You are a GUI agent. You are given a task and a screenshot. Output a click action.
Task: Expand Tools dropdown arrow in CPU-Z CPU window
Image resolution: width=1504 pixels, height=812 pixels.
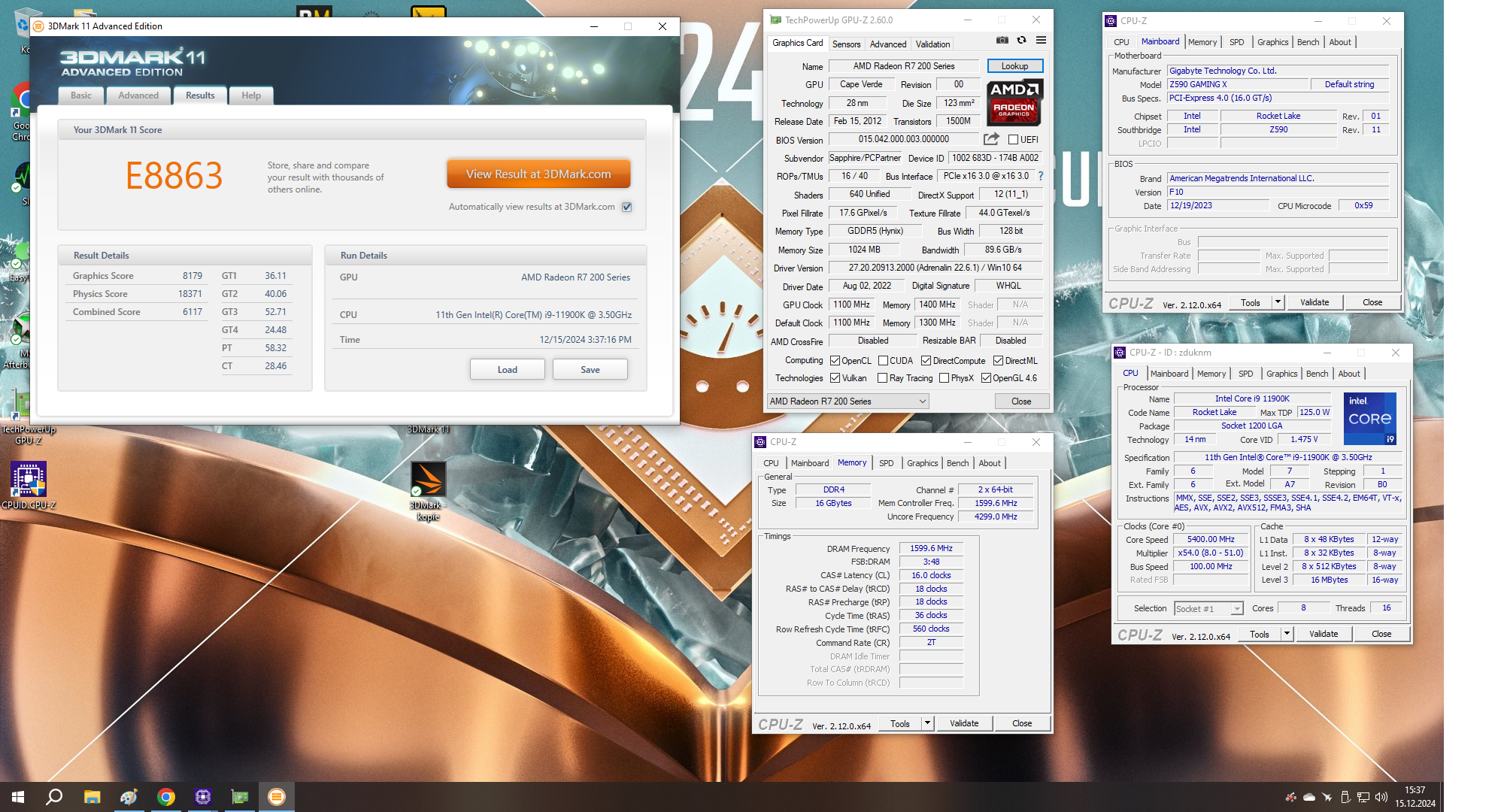1287,634
